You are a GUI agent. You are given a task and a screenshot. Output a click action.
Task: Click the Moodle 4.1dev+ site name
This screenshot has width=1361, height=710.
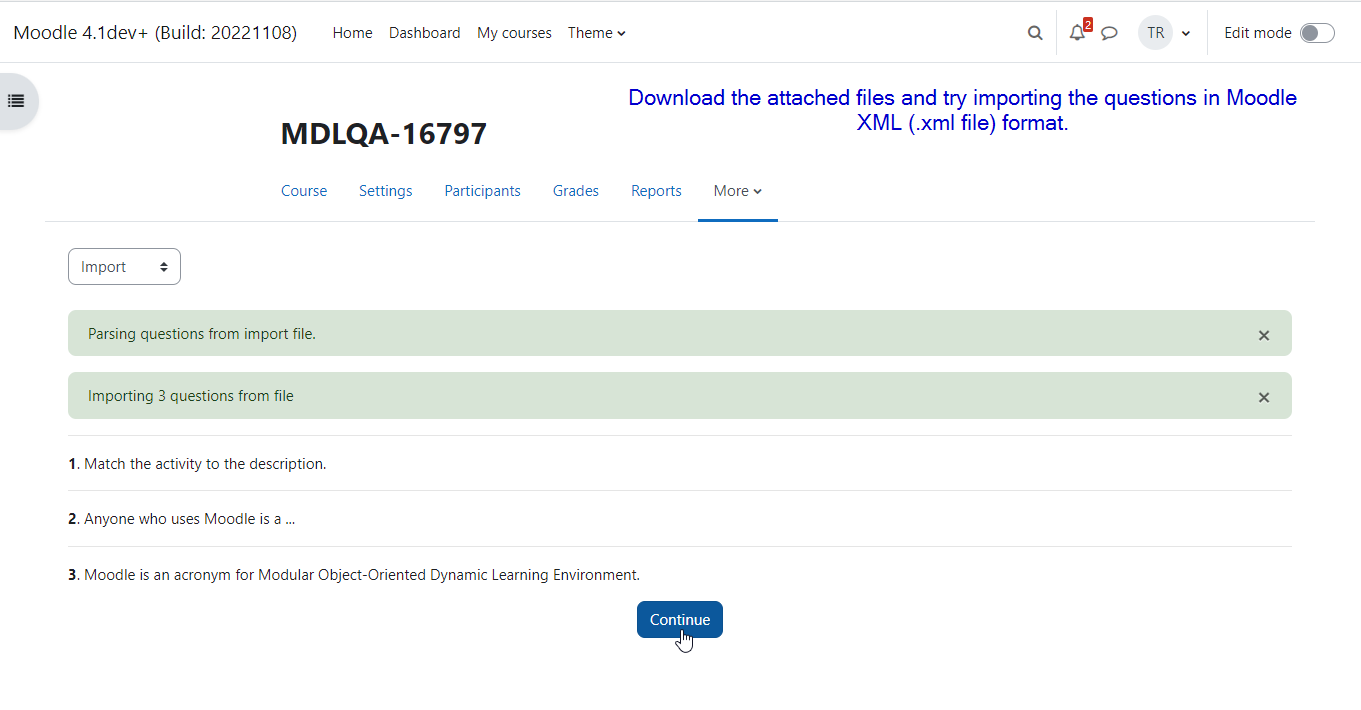pos(155,33)
